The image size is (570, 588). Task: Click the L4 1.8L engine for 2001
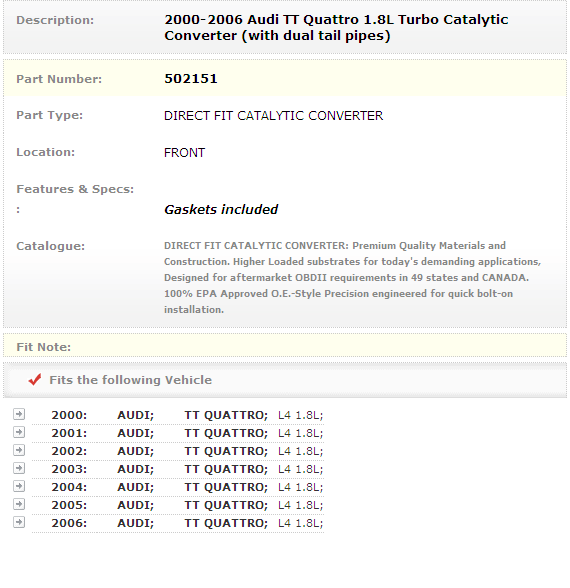pyautogui.click(x=300, y=433)
